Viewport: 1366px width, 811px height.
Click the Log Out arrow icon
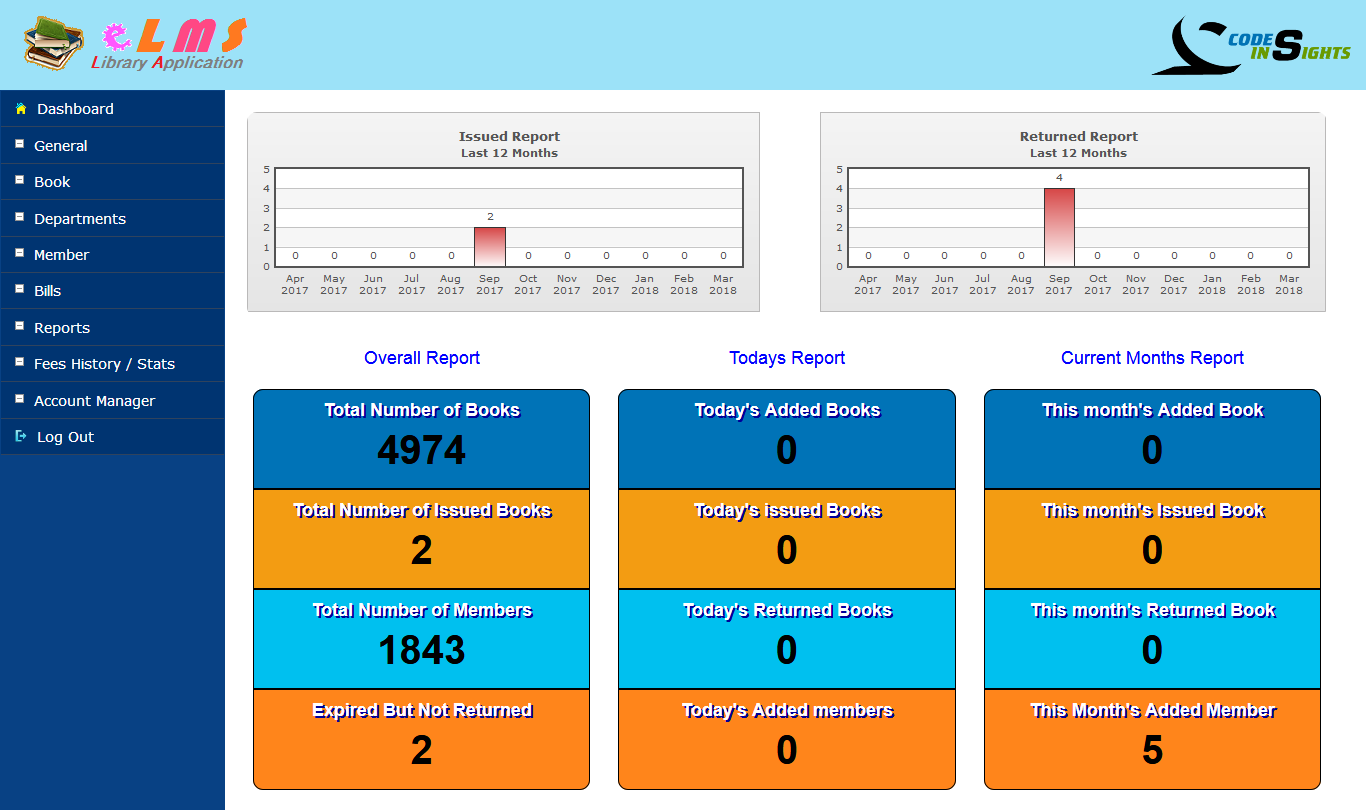point(20,437)
